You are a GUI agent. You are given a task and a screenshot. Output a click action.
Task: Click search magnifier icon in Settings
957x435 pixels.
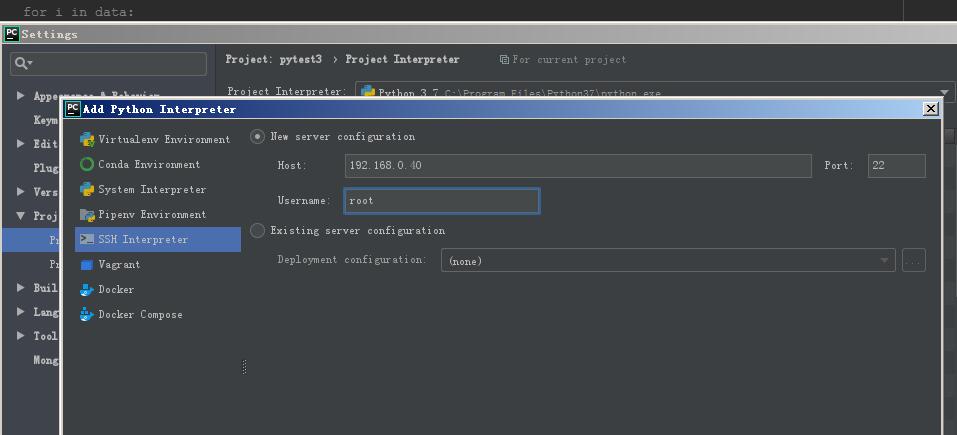point(23,63)
